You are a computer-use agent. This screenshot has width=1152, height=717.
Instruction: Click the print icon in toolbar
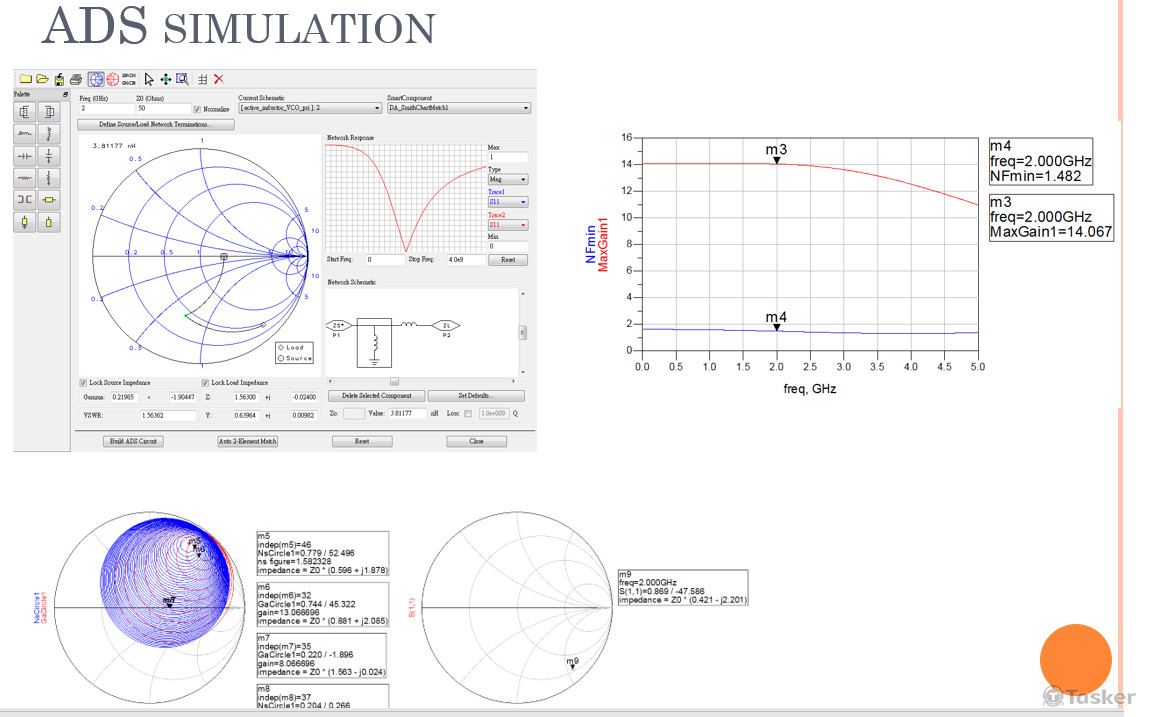click(x=75, y=79)
